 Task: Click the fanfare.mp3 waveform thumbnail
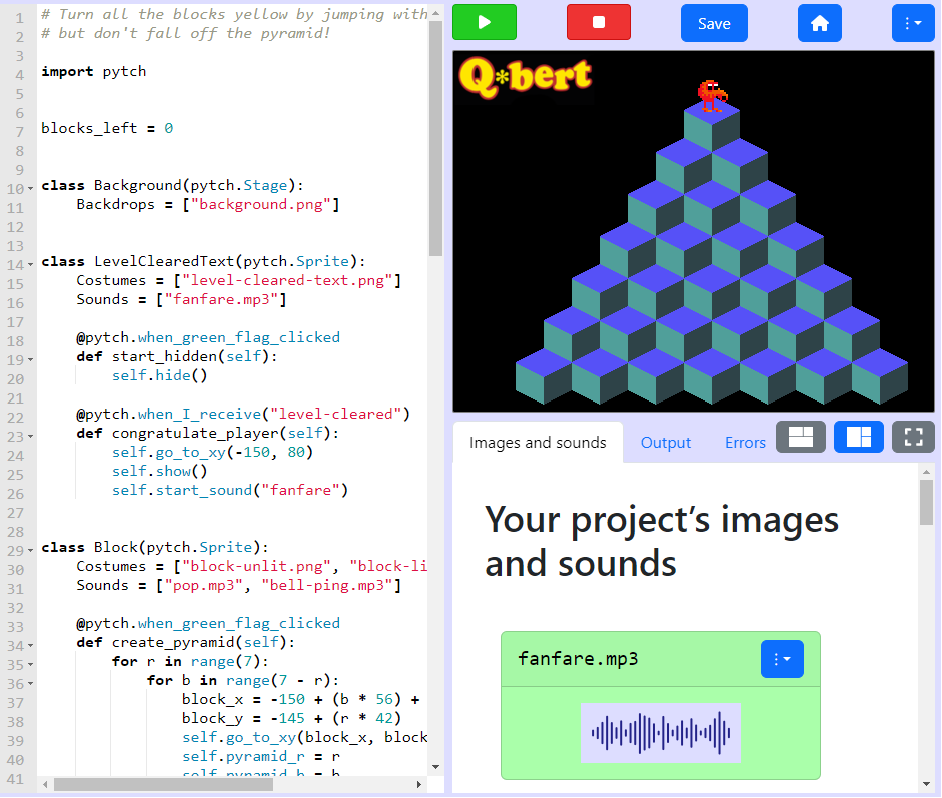[661, 733]
